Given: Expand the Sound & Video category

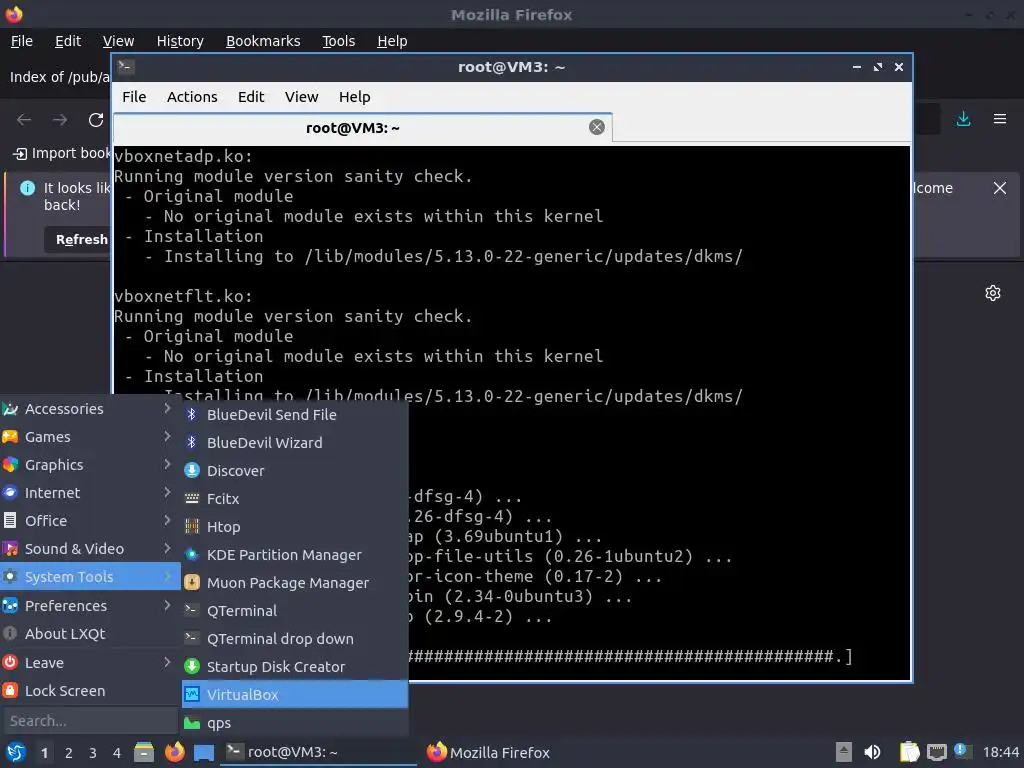Looking at the screenshot, I should tap(90, 549).
